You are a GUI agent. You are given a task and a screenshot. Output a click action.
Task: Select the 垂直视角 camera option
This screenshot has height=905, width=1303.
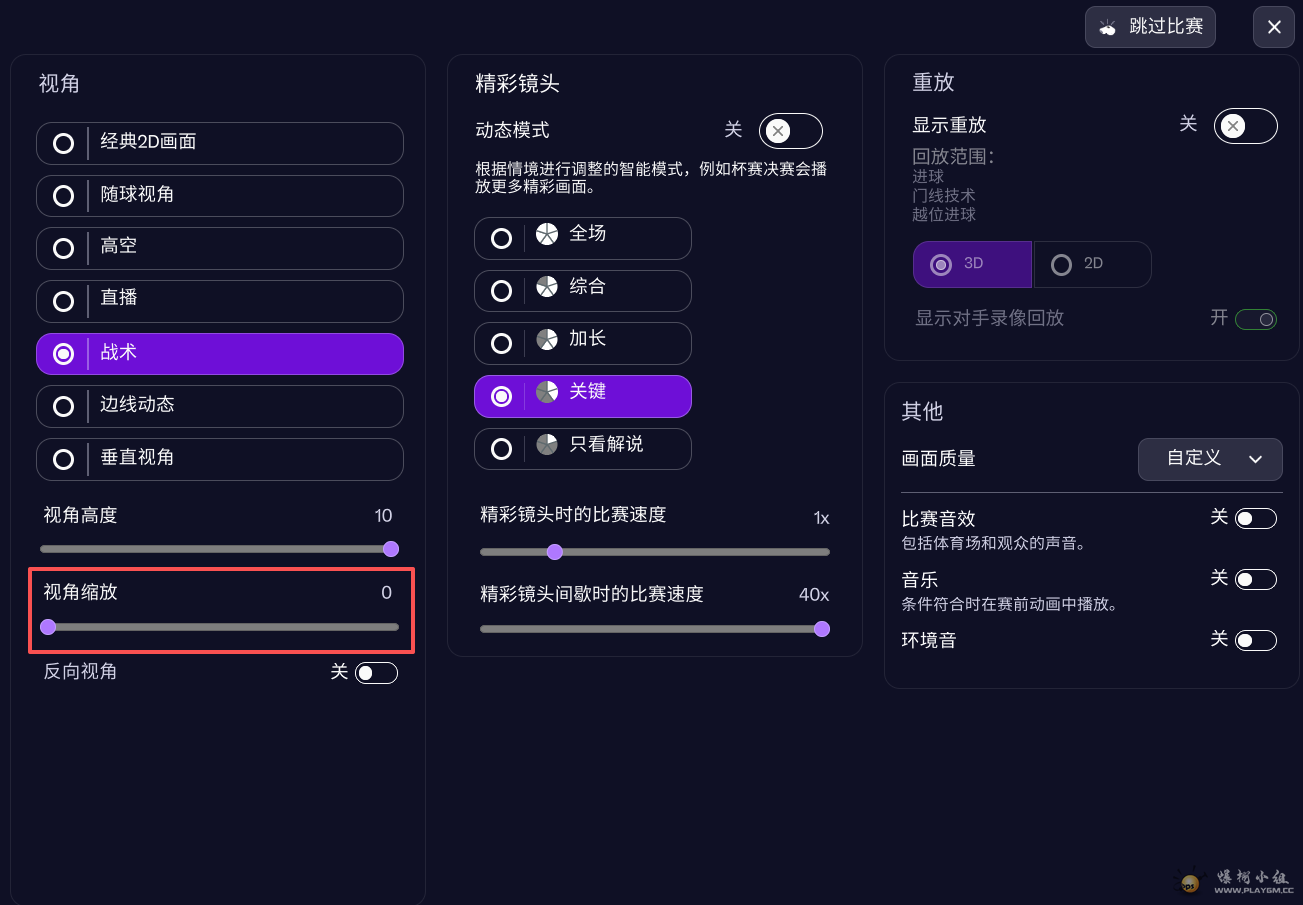(x=219, y=459)
